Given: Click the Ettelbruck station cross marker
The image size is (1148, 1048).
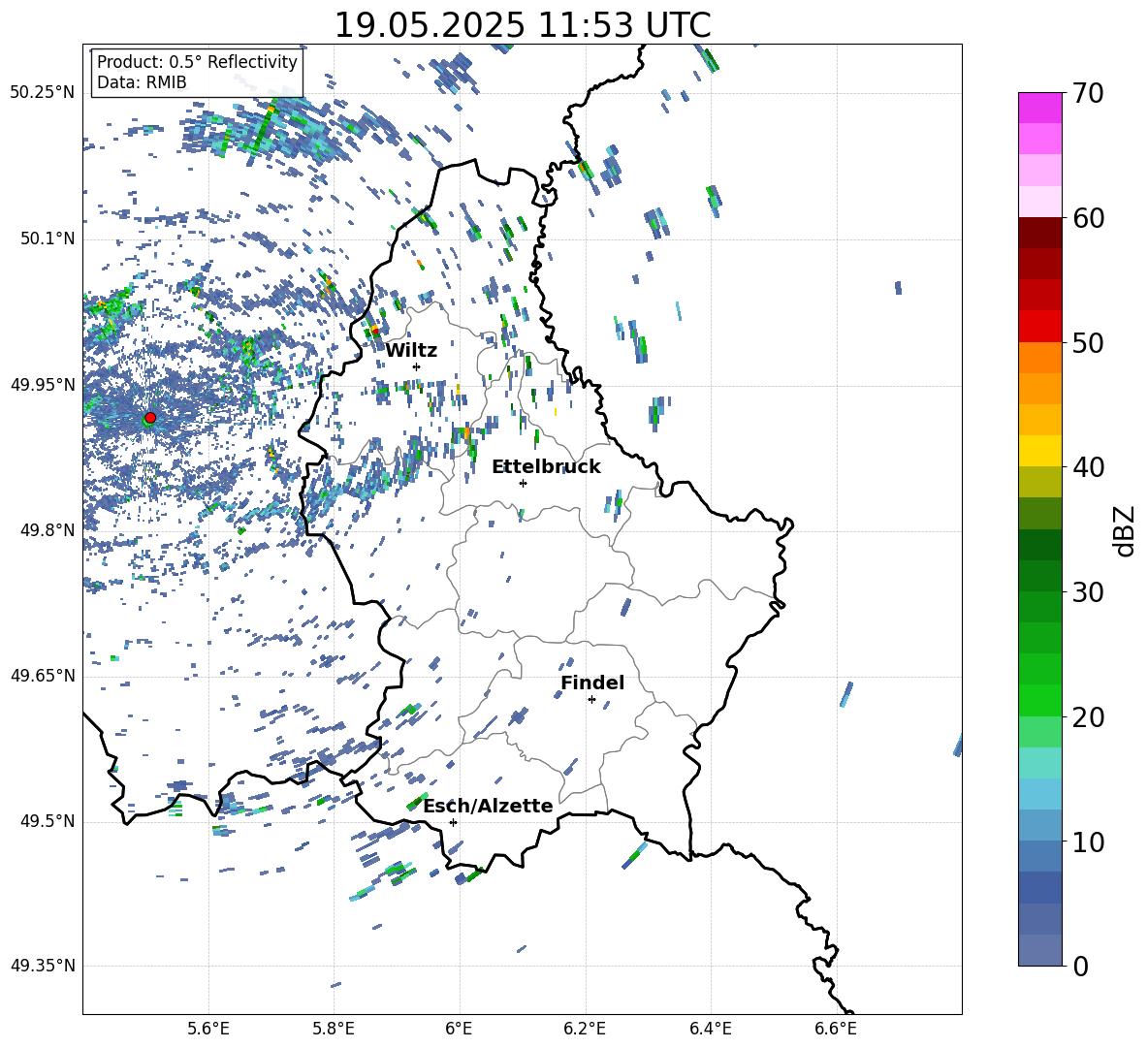Looking at the screenshot, I should point(523,483).
